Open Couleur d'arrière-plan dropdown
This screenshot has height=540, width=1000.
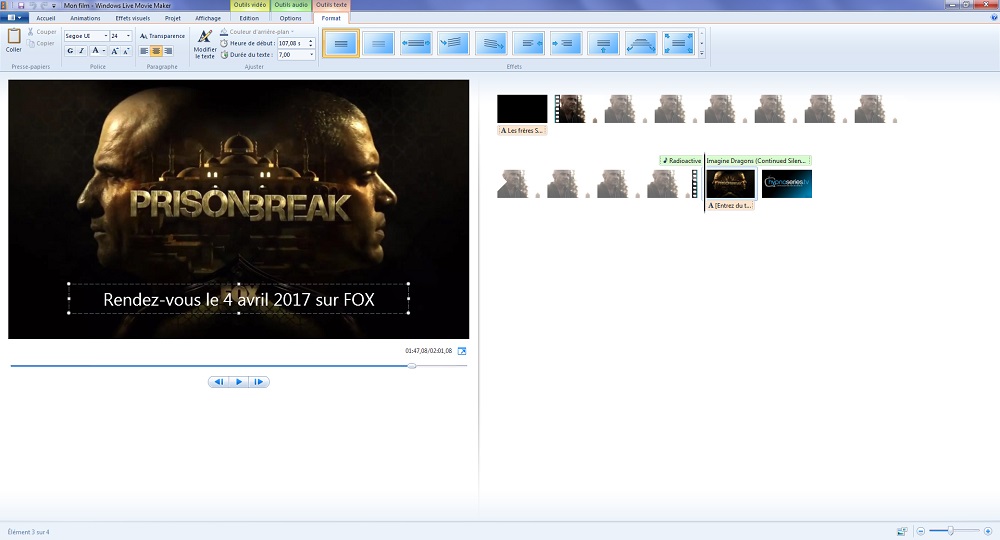click(257, 32)
